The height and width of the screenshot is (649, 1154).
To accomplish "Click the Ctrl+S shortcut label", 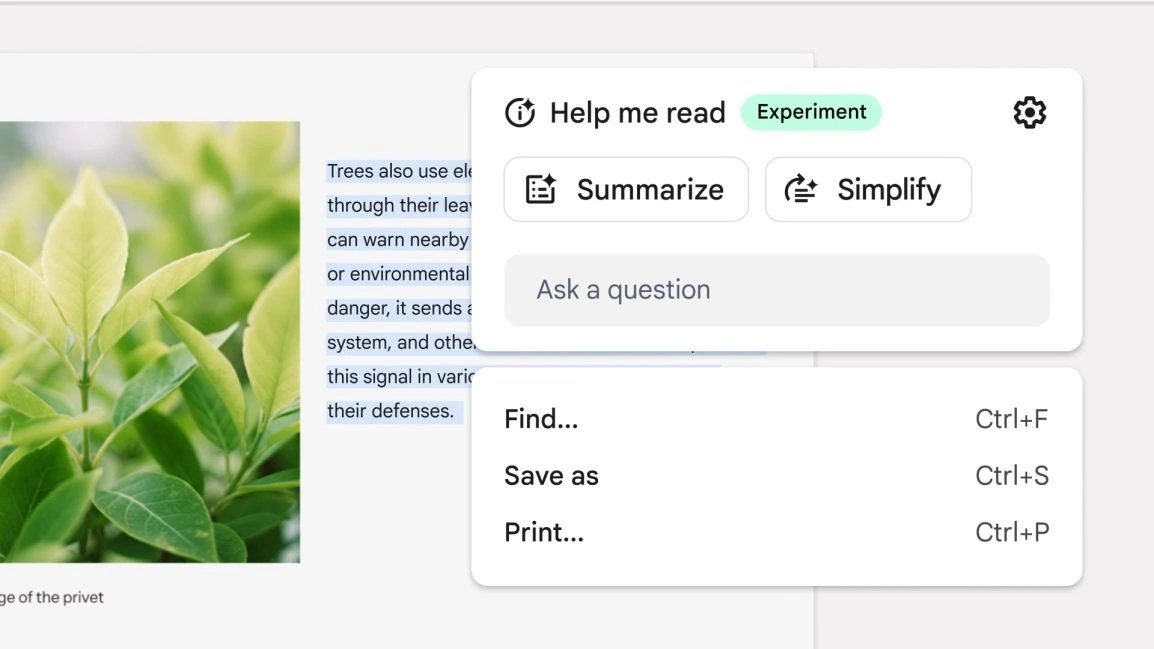I will [1011, 476].
